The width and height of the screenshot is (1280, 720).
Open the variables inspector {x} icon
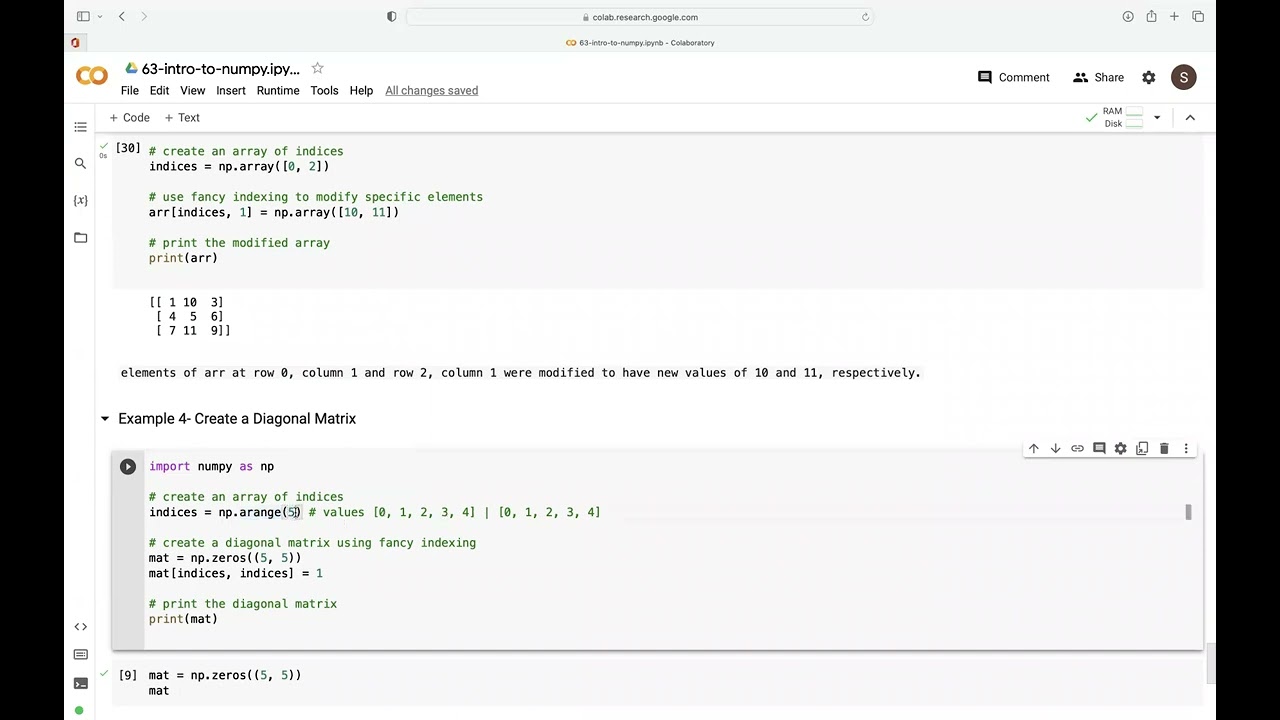(x=81, y=200)
